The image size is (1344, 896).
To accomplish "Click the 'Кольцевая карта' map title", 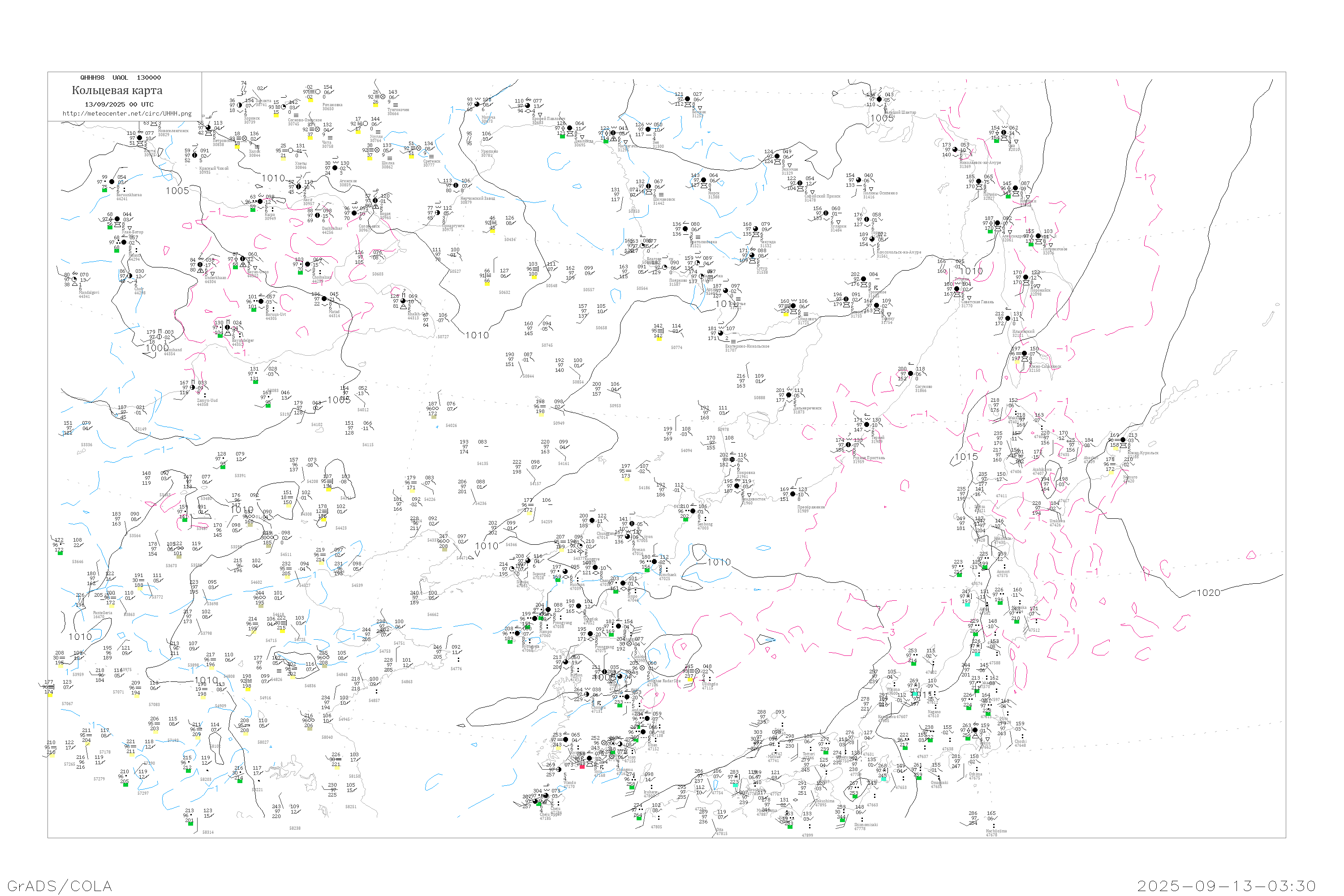I will [x=117, y=90].
